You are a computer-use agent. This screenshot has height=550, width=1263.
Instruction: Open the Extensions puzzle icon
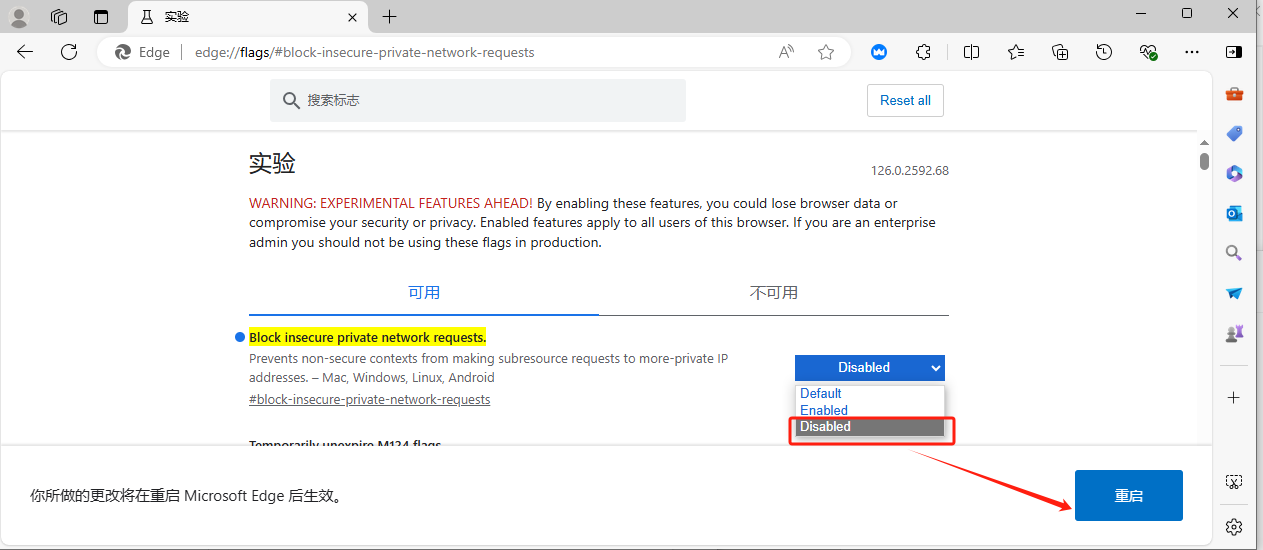tap(923, 52)
